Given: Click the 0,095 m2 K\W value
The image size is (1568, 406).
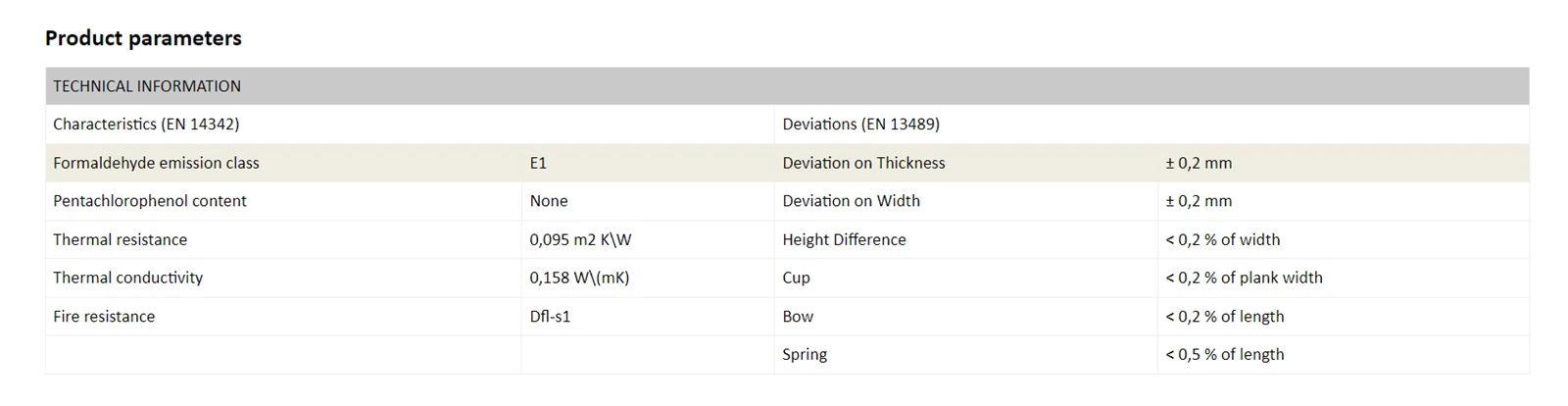Looking at the screenshot, I should click(x=578, y=239).
